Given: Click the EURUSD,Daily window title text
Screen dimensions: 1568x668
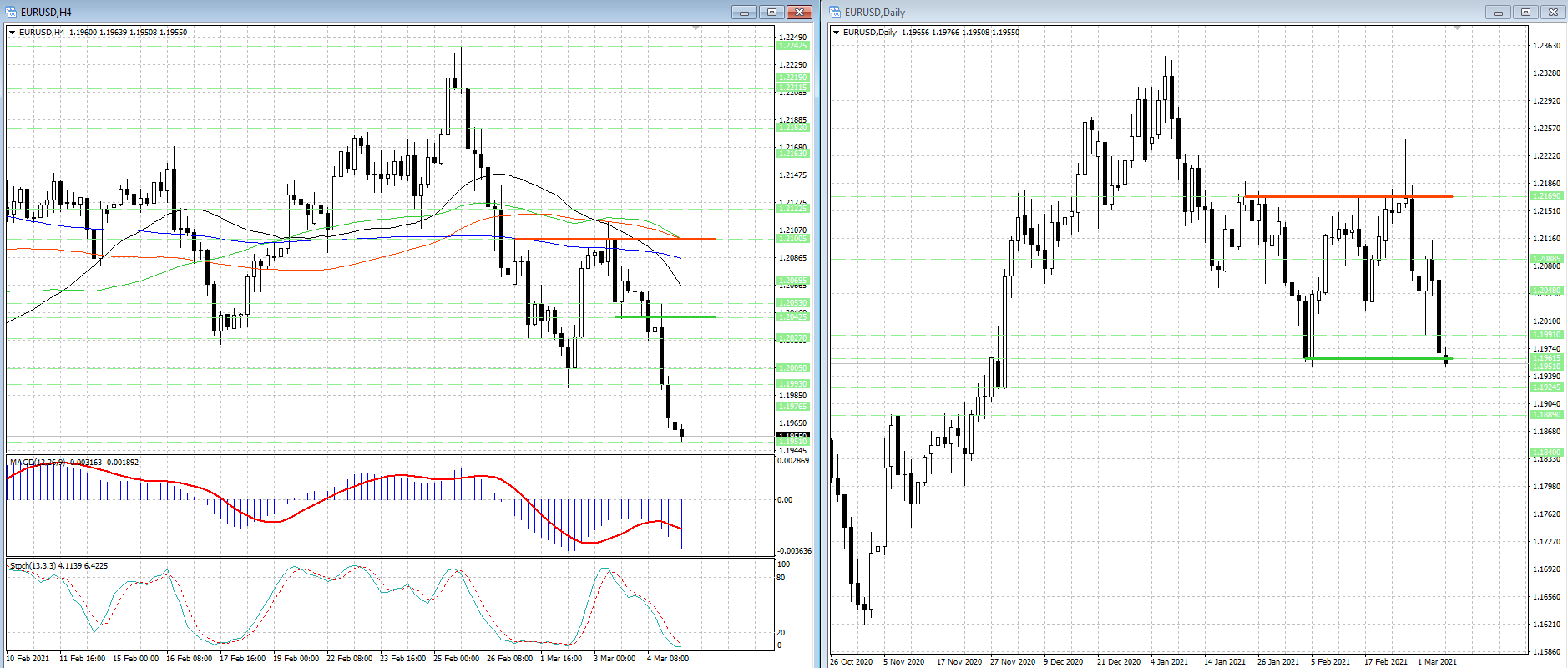Looking at the screenshot, I should pyautogui.click(x=875, y=13).
